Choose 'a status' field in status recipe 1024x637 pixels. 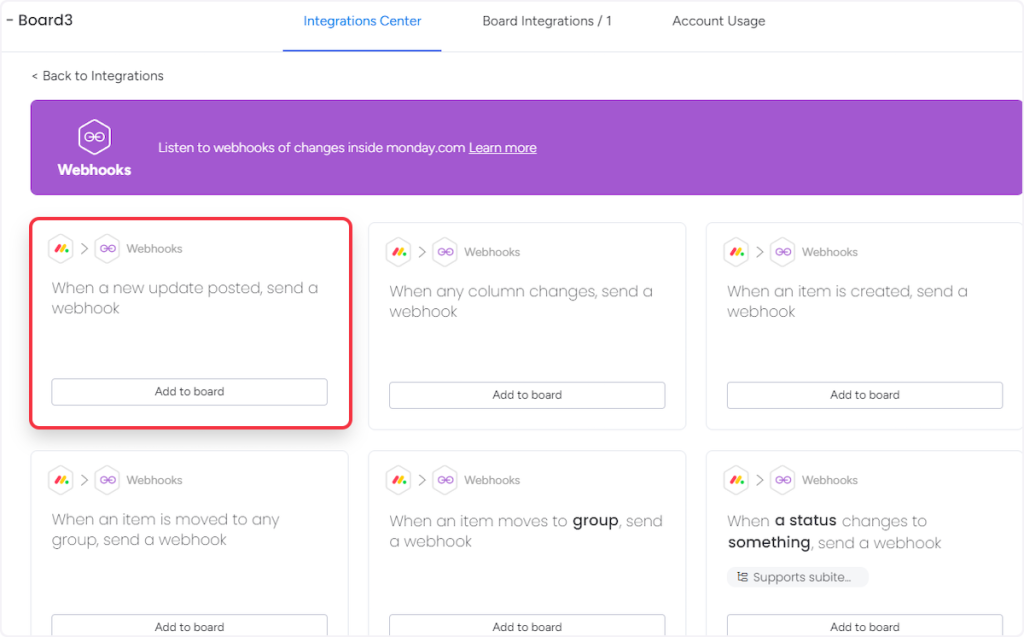(805, 521)
